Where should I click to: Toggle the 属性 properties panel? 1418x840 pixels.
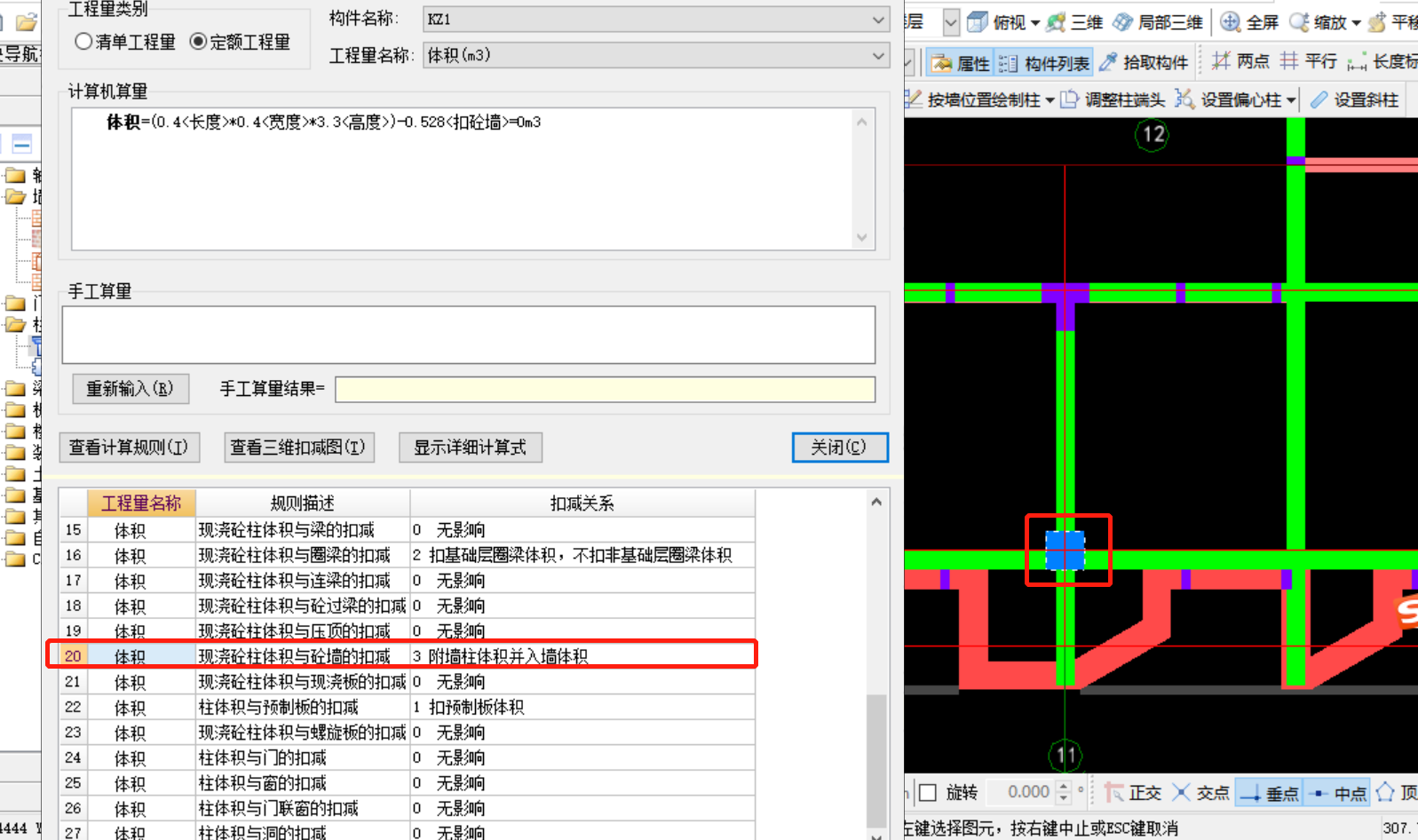[960, 63]
